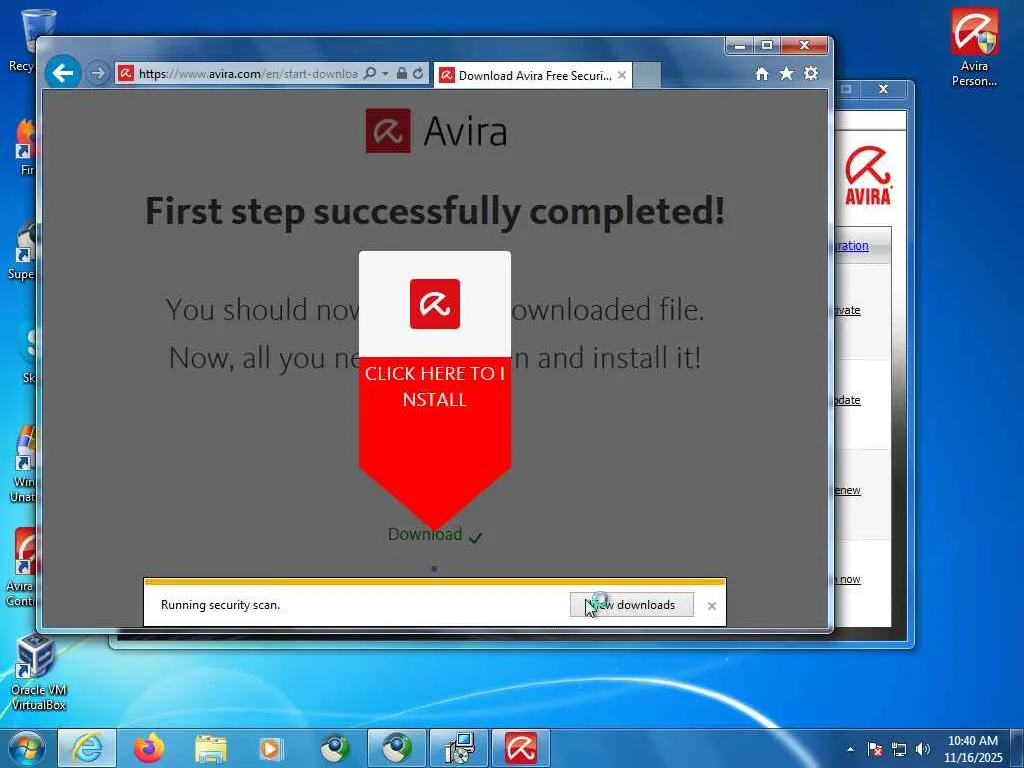
Task: Click the 'now' link in the Avira window behind
Action: (x=849, y=579)
